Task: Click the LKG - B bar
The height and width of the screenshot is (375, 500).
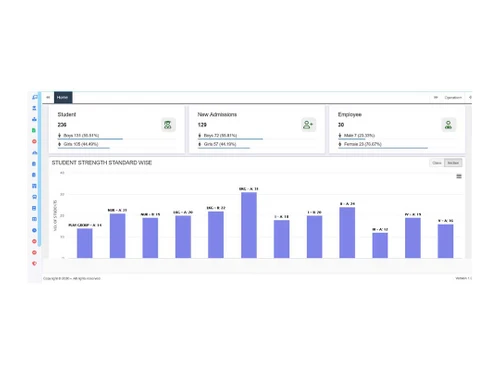Action: coord(216,235)
